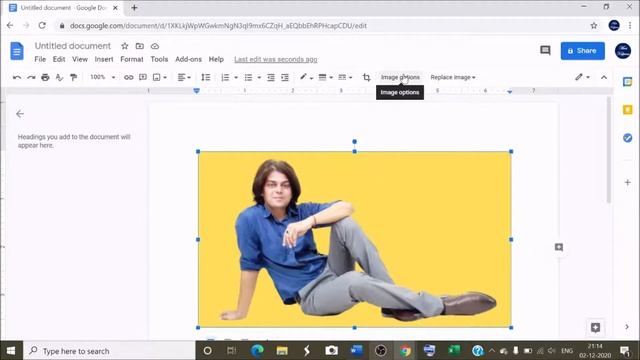The height and width of the screenshot is (360, 640).
Task: Open the Tools menu
Action: pyautogui.click(x=159, y=59)
